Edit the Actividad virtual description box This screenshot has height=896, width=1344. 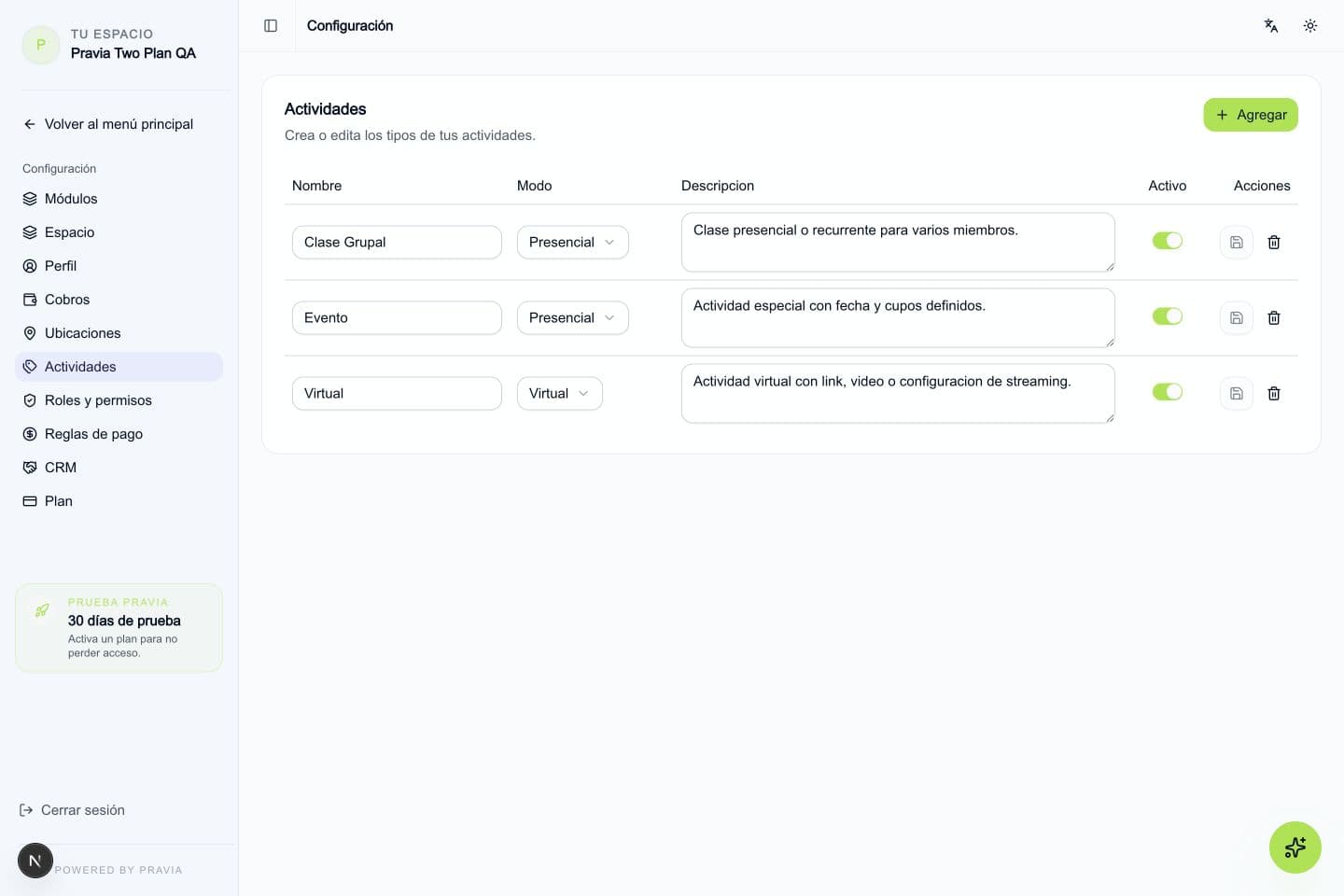[x=898, y=394]
